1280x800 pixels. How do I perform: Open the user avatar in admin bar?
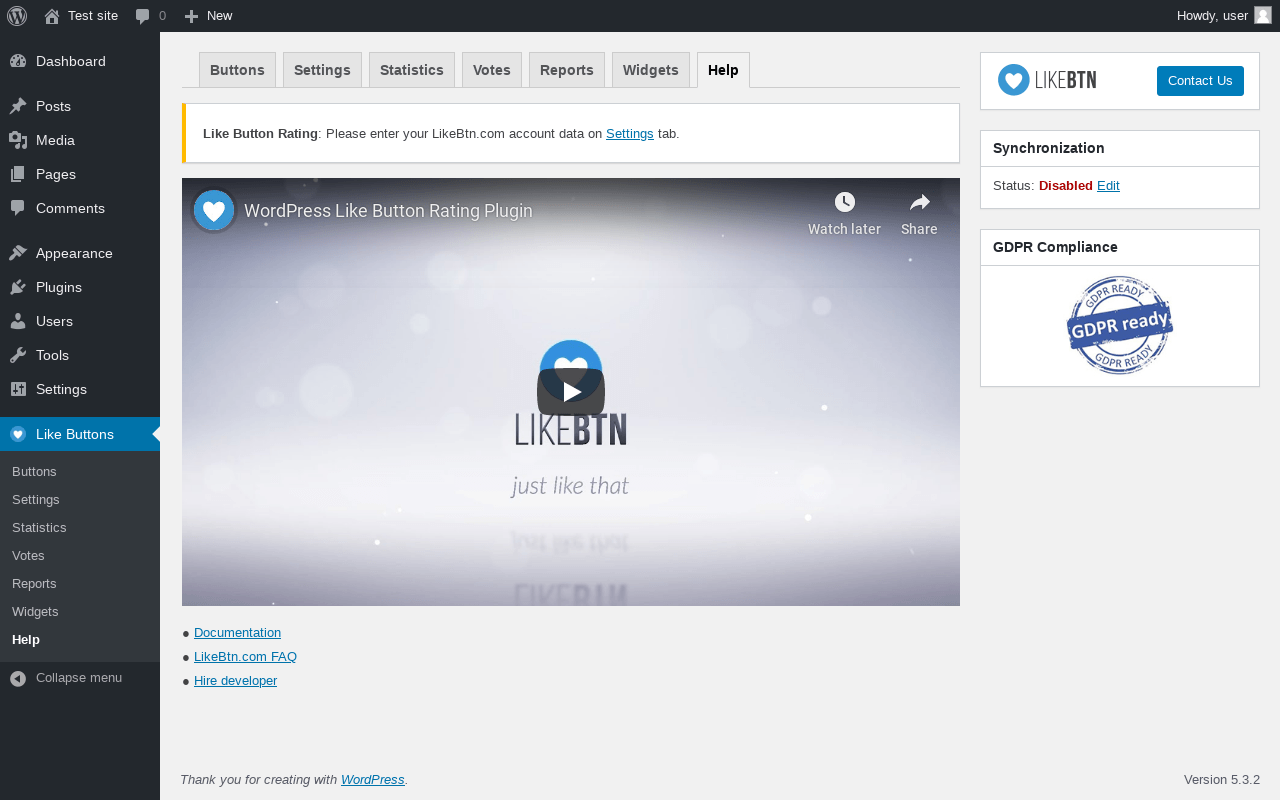point(1263,15)
